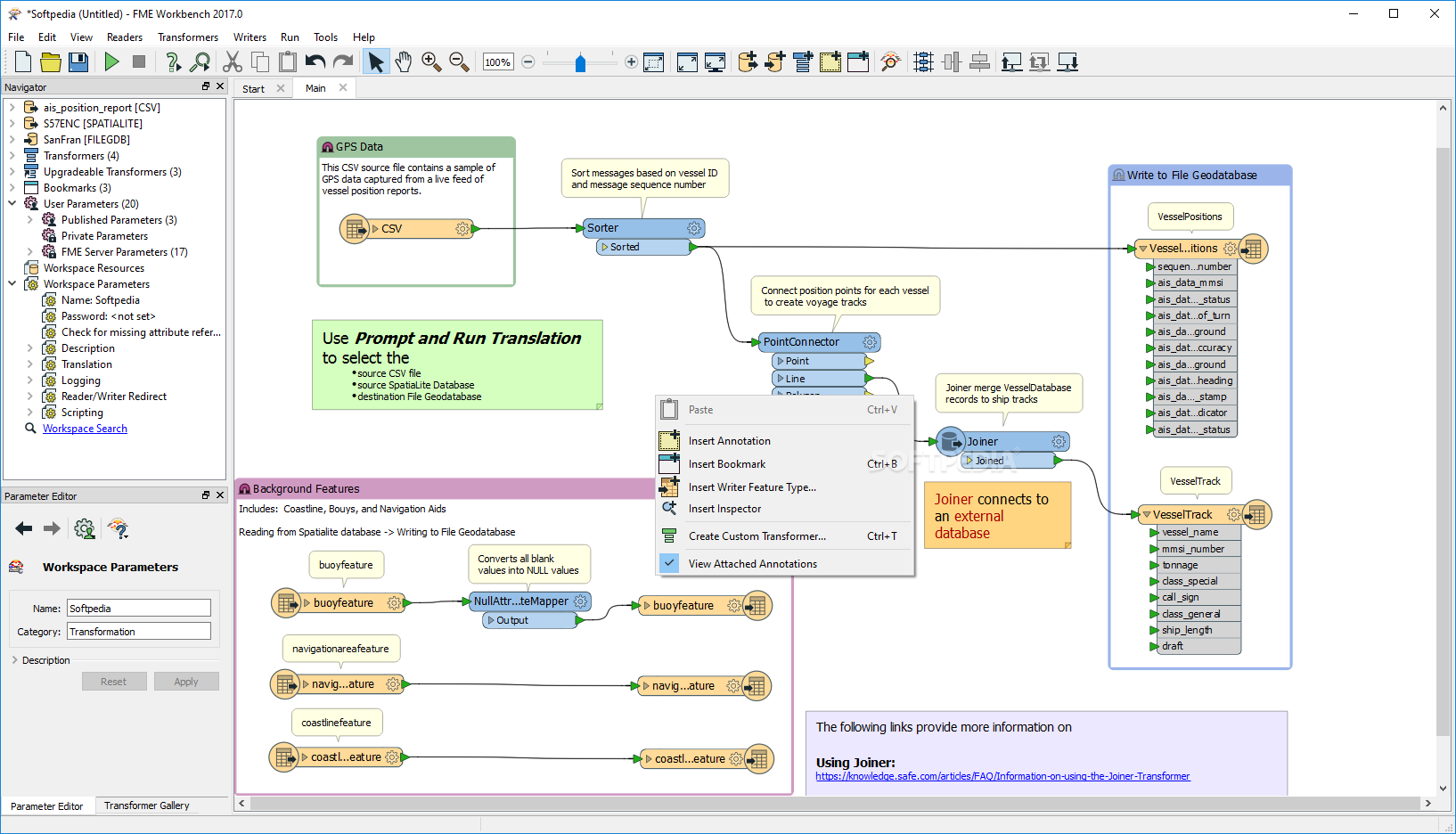The image size is (1456, 834).
Task: Choose Insert Annotation from the context menu
Action: (784, 441)
